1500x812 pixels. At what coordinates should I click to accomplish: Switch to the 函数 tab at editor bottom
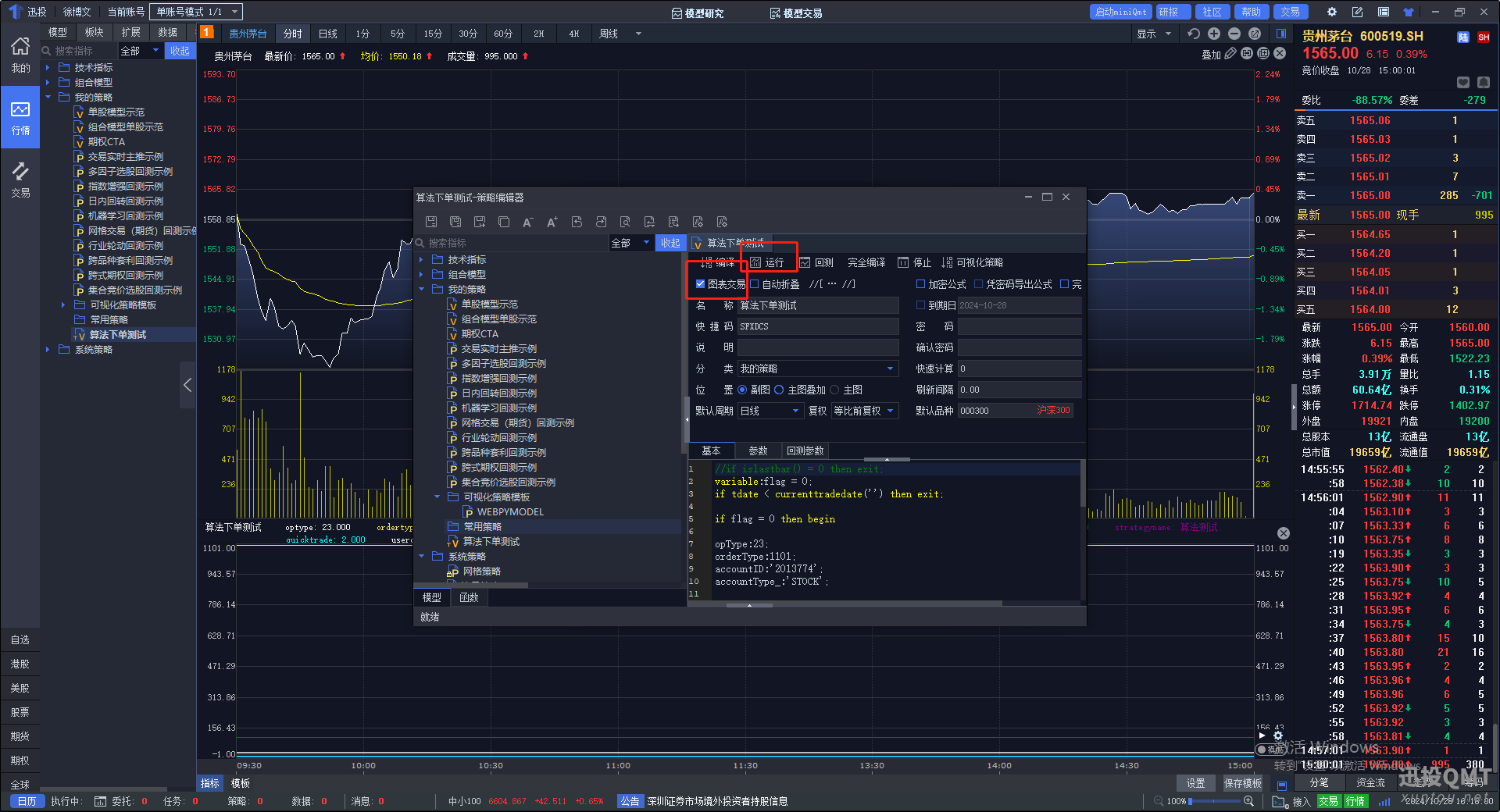point(469,597)
